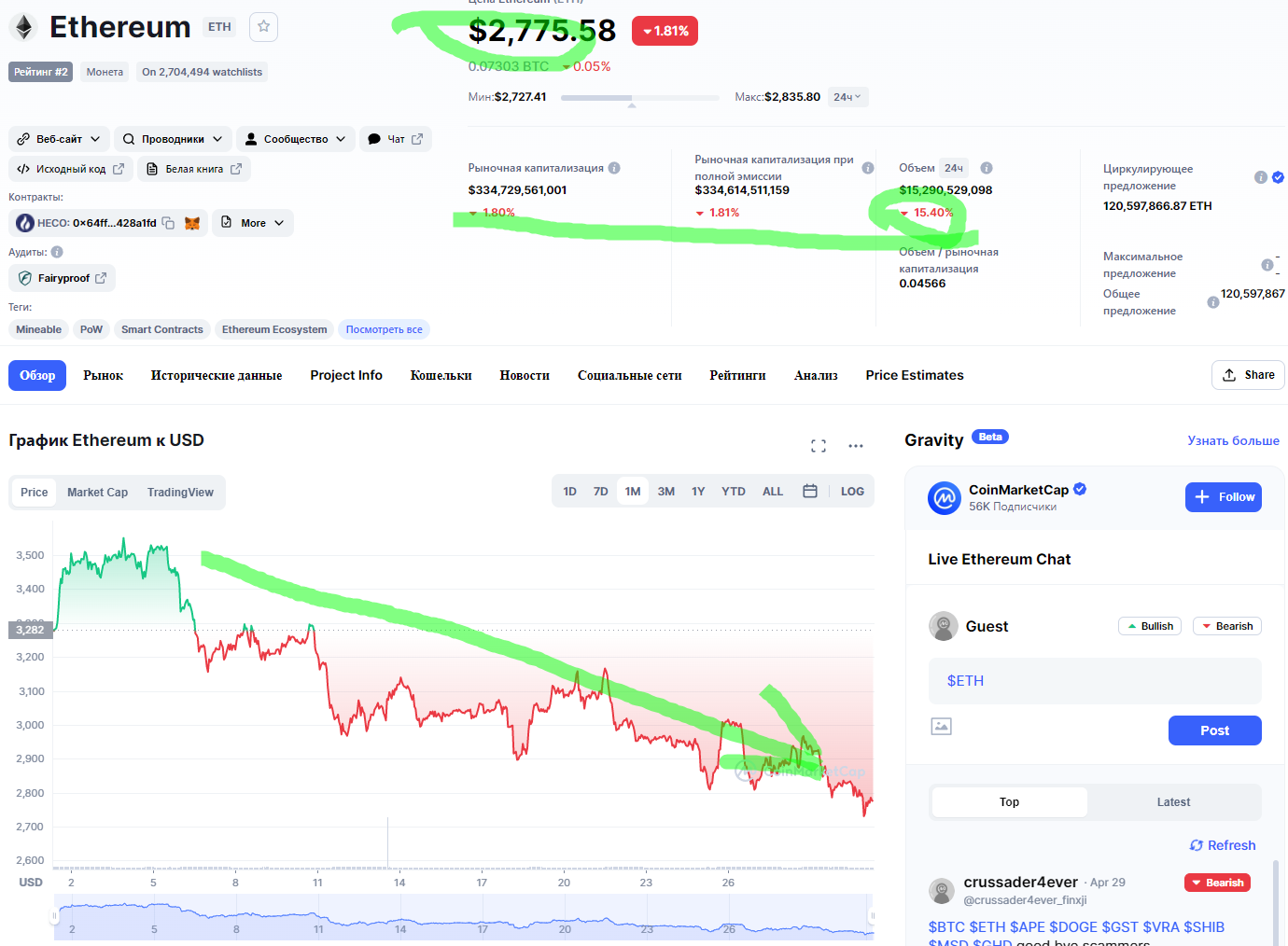Screen dimensions: 1288x946
Task: Click the Ethereum diamond logo
Action: (x=24, y=27)
